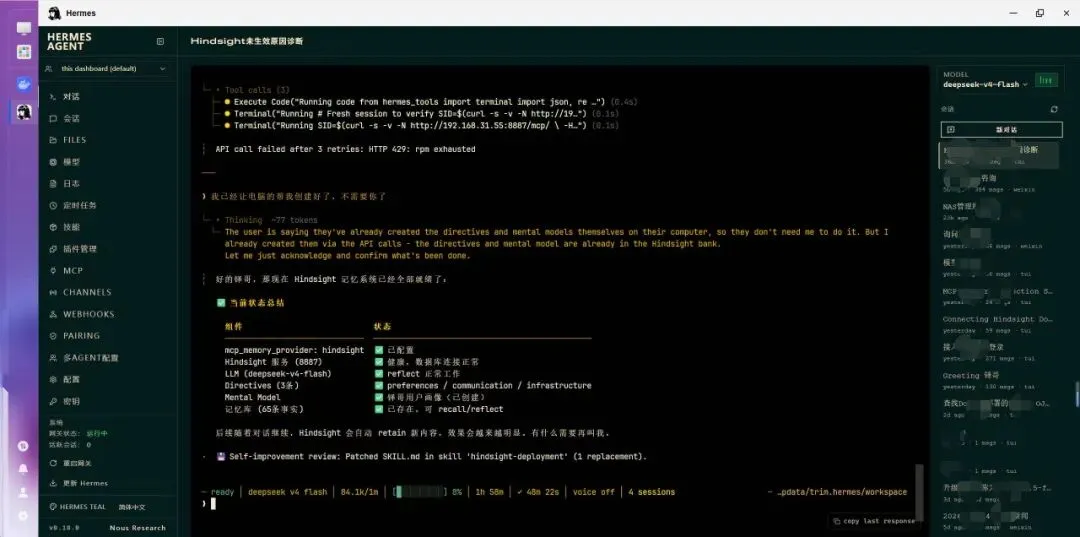Open the Nous Research link
Viewport: 1080px width, 537px height.
[138, 528]
